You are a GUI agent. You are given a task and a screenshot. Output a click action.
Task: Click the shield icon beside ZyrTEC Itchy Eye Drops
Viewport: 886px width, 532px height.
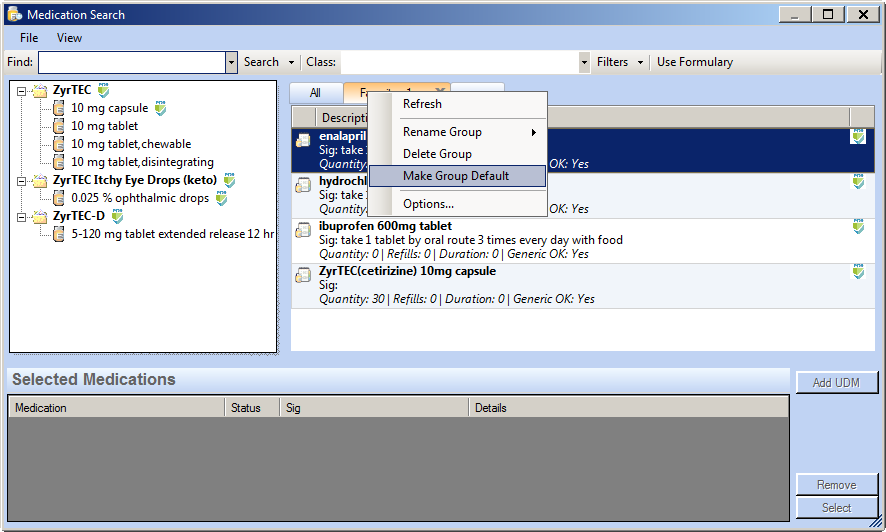pos(229,180)
